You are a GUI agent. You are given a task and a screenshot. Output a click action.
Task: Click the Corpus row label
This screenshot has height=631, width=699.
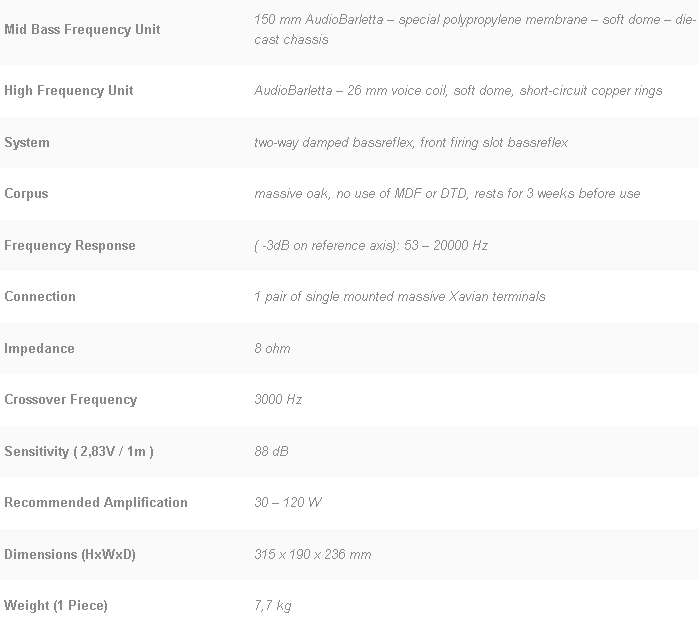tap(26, 194)
